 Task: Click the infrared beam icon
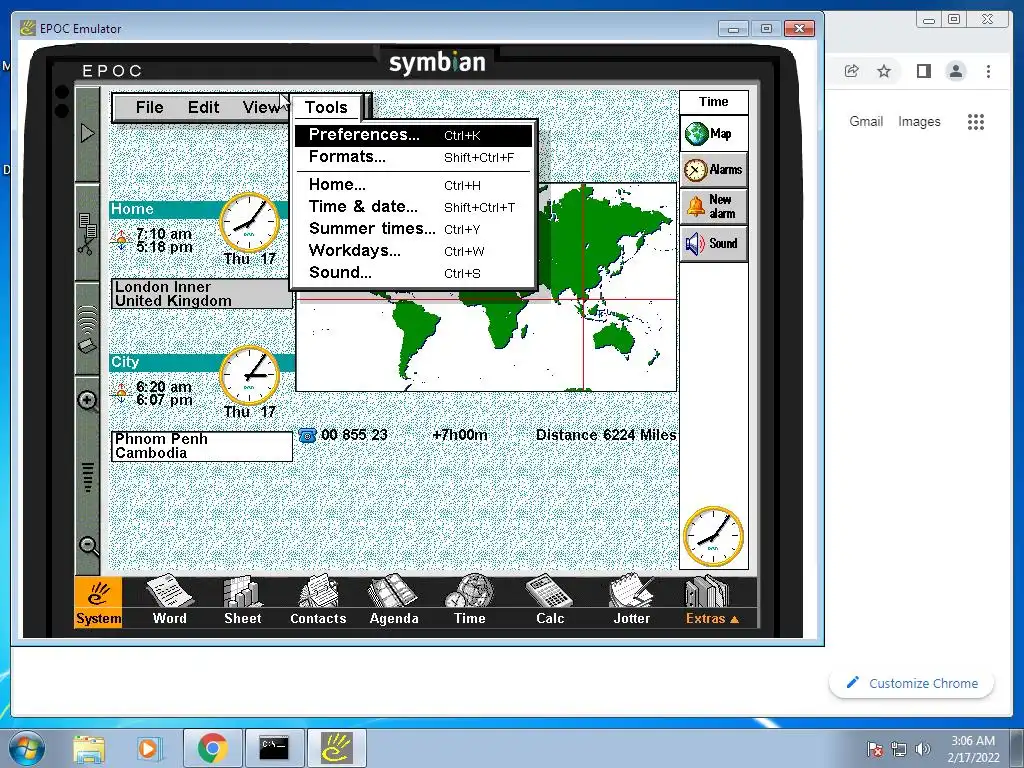coord(88,330)
